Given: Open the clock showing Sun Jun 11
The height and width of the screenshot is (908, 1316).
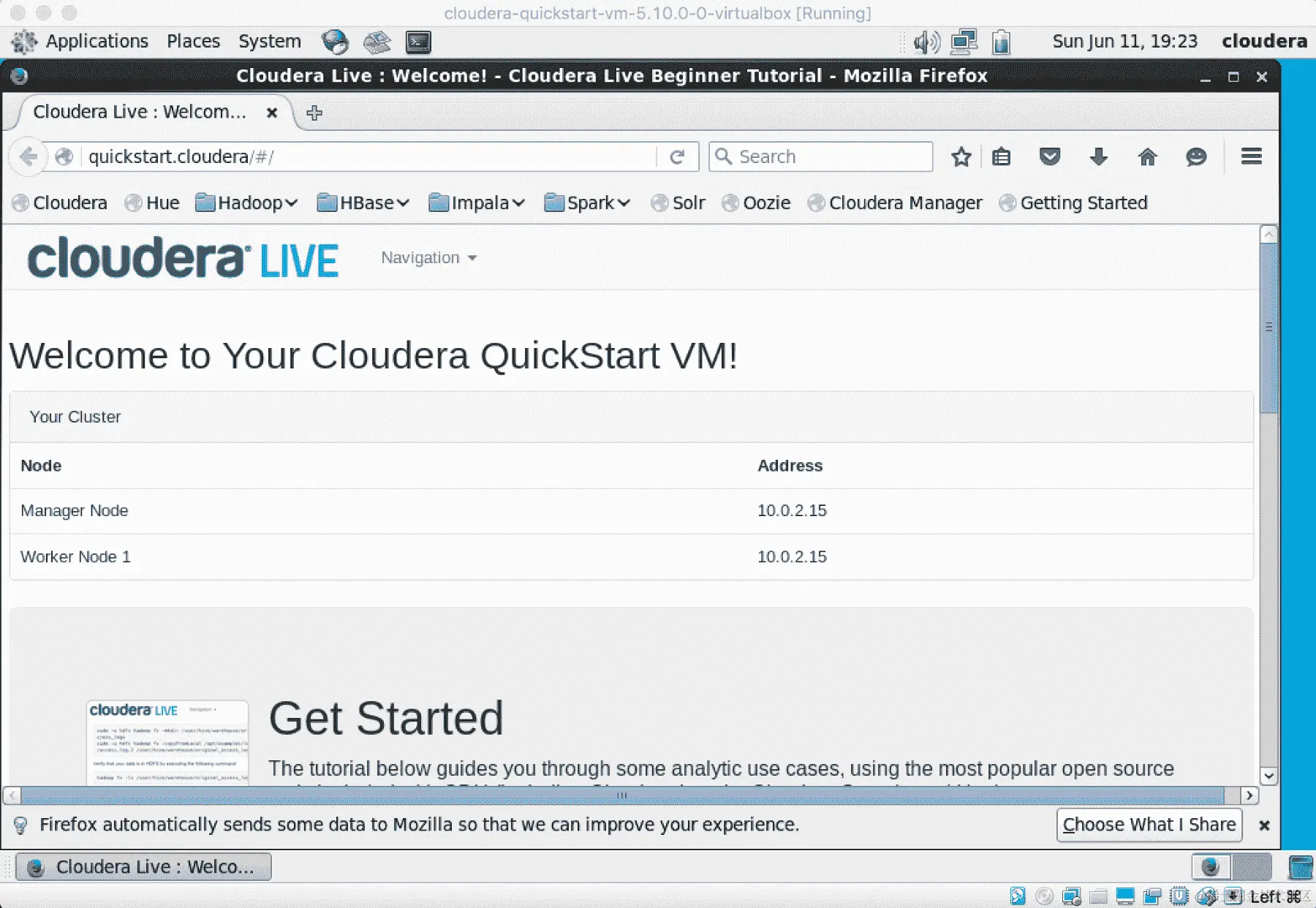Looking at the screenshot, I should (x=1125, y=41).
